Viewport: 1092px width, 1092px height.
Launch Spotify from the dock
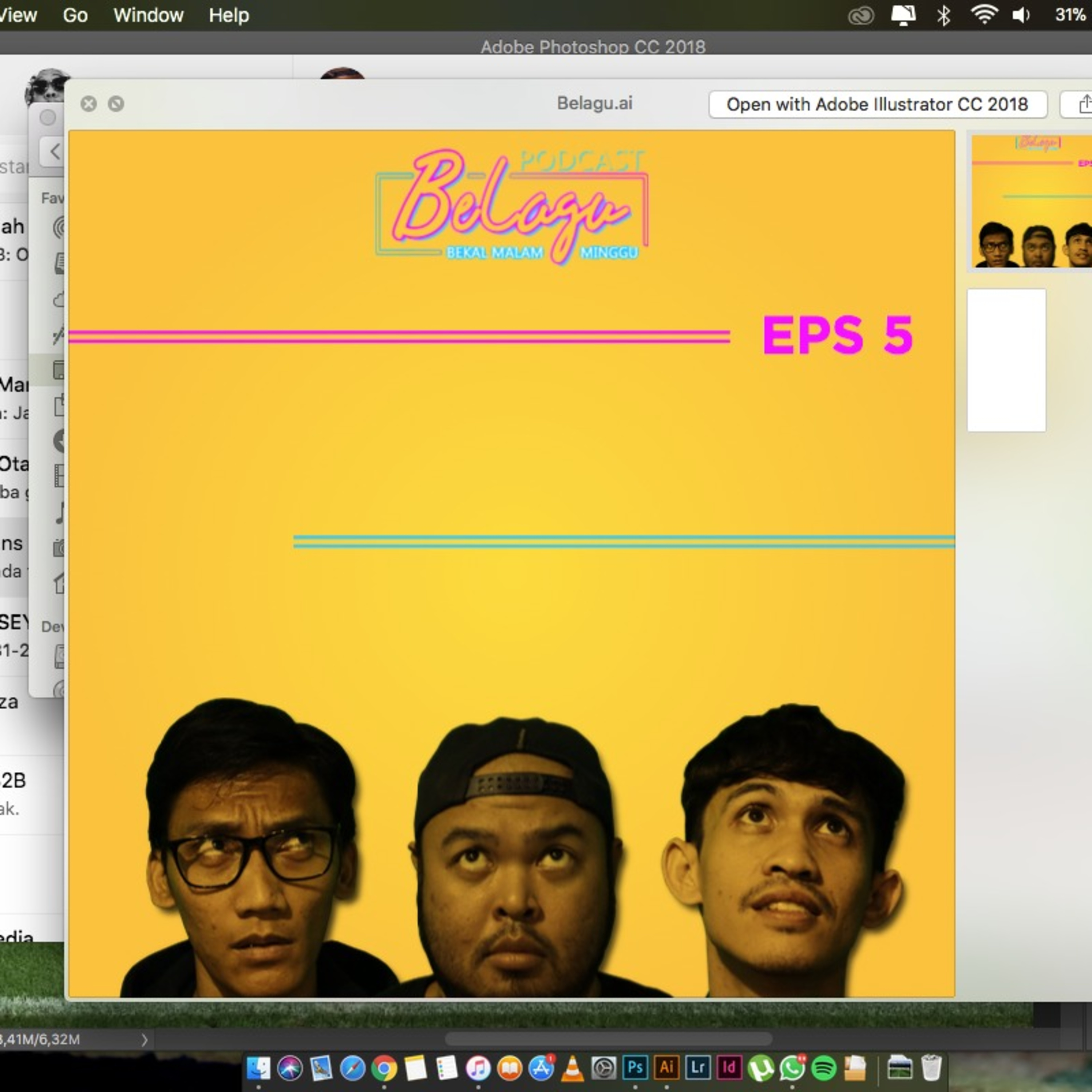pyautogui.click(x=823, y=1068)
